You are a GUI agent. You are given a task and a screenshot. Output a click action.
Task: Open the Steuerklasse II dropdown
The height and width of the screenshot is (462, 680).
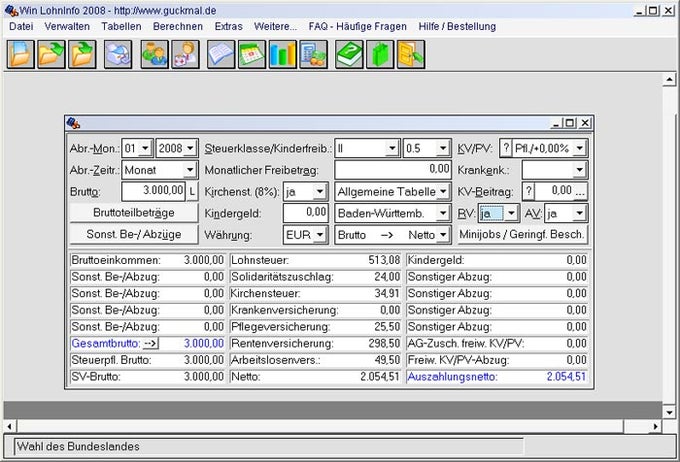click(392, 148)
